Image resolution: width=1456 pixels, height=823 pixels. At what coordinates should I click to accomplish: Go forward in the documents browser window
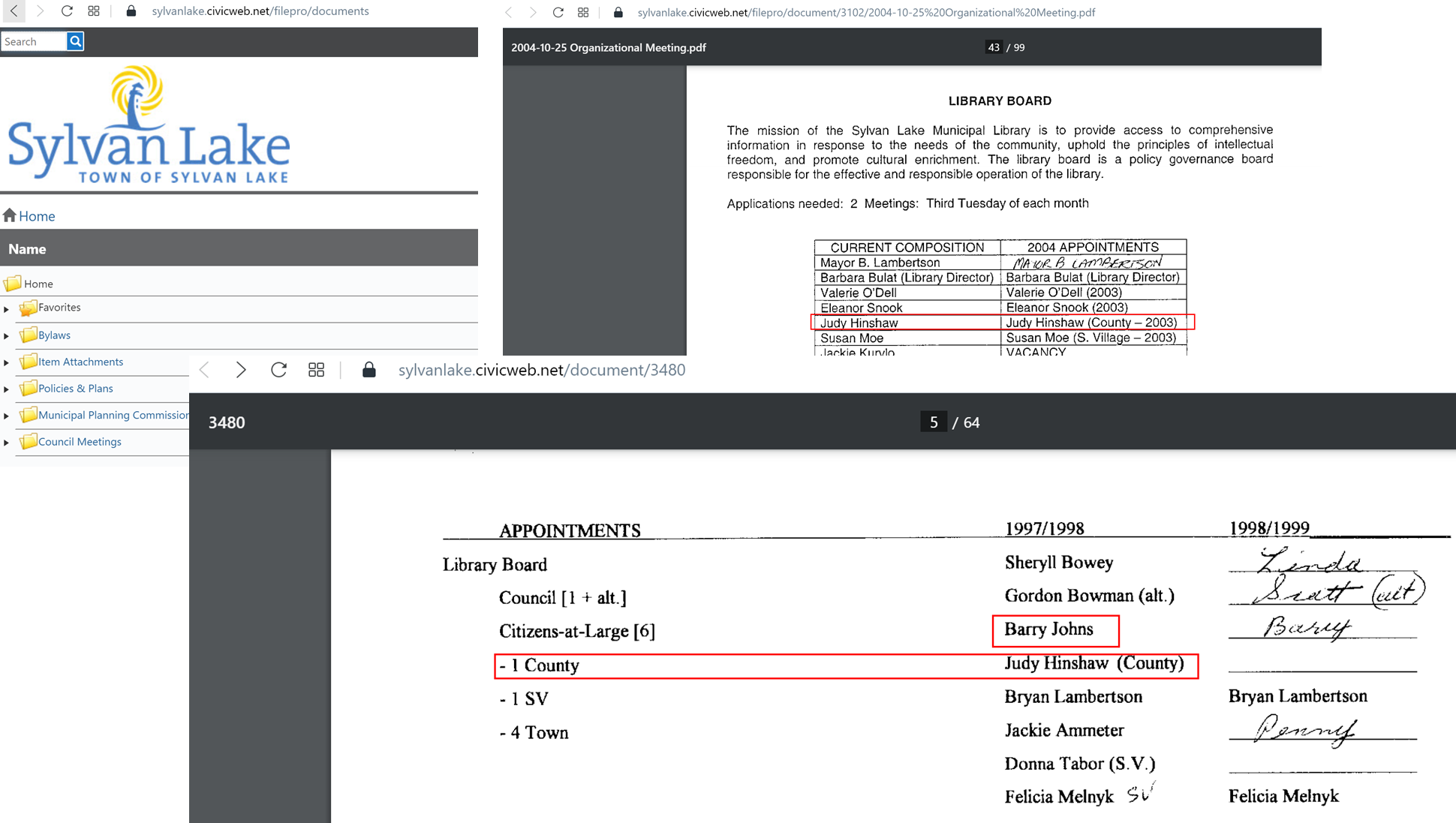[40, 11]
